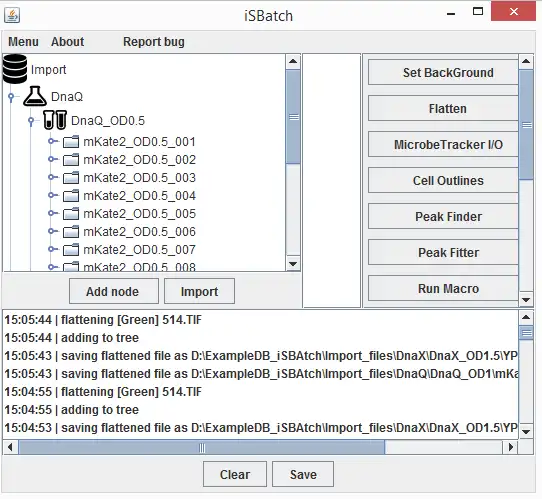Open the Menu menu
This screenshot has width=542, height=499.
tap(23, 42)
